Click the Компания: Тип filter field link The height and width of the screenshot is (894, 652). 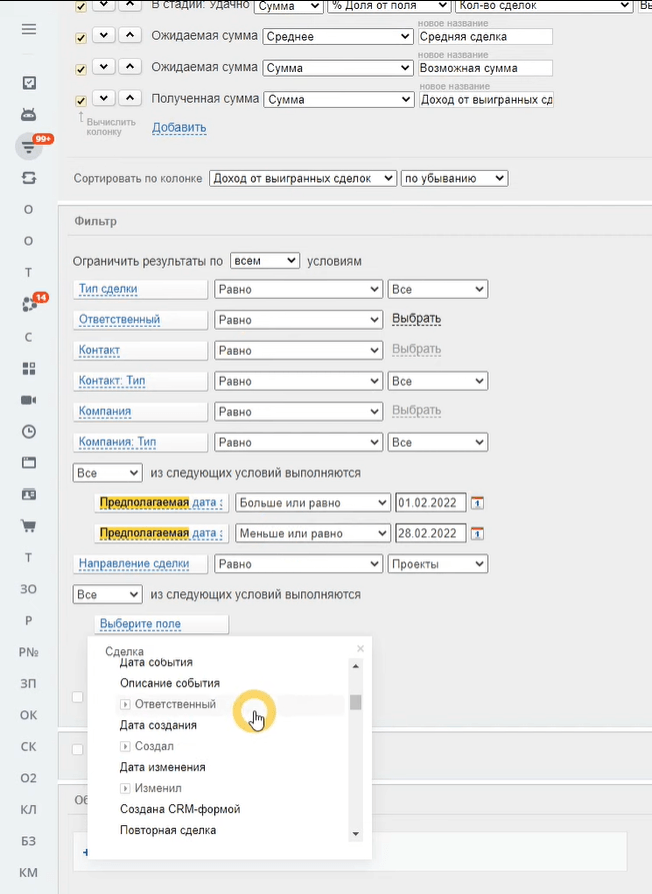tap(117, 442)
